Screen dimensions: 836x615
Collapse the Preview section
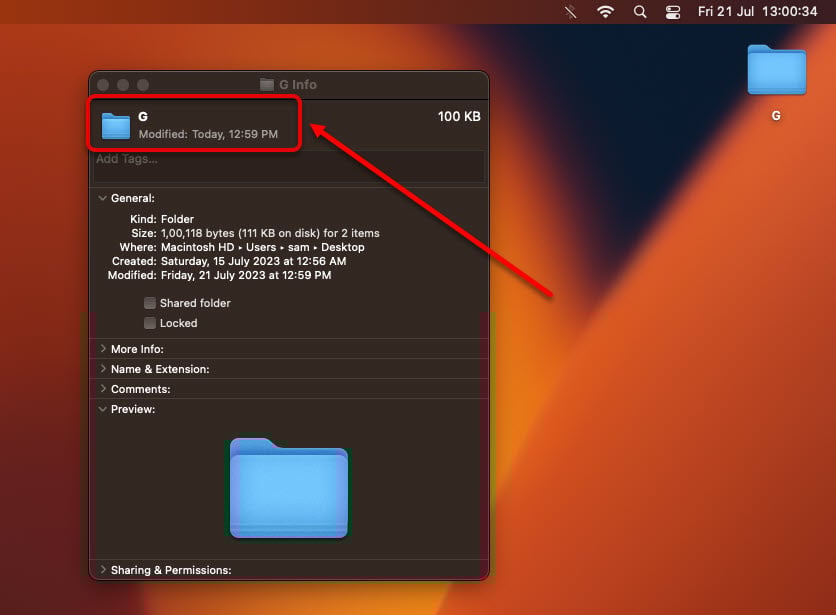102,409
